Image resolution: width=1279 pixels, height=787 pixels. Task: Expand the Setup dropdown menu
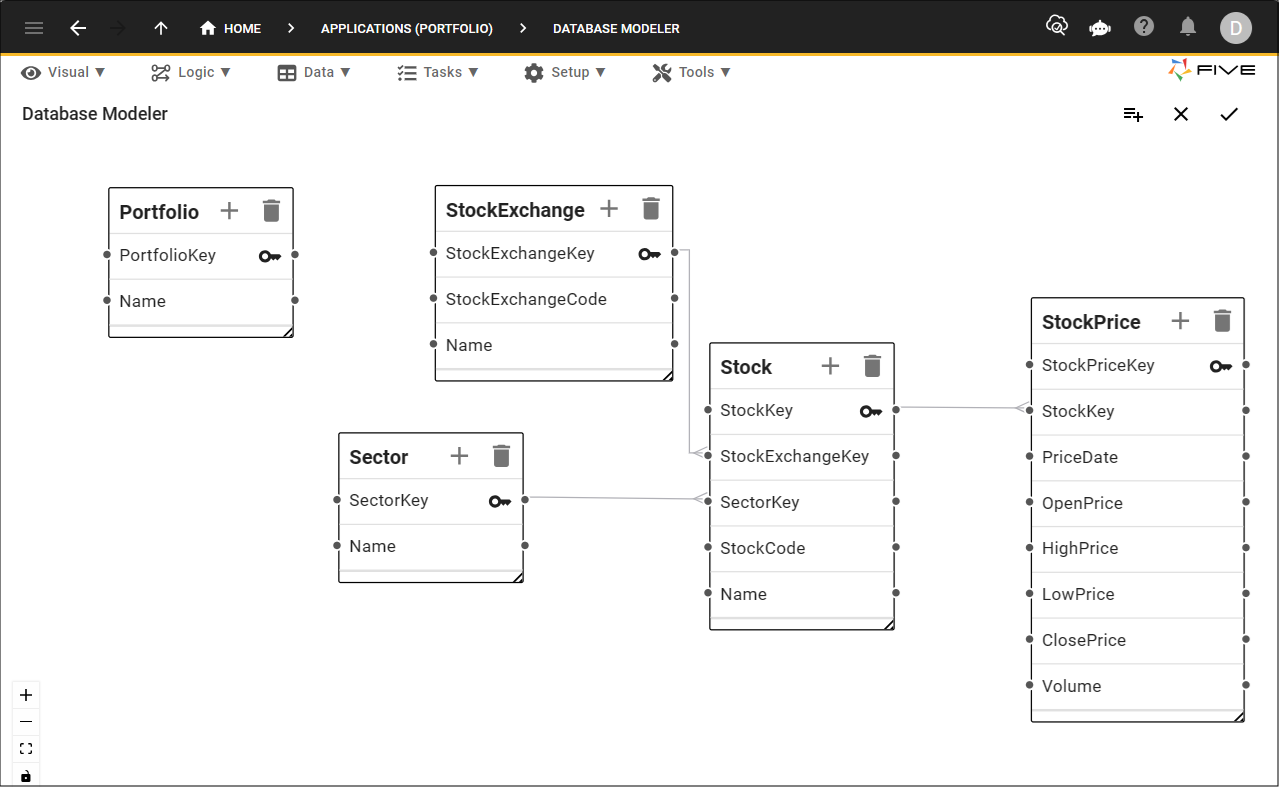click(x=565, y=72)
